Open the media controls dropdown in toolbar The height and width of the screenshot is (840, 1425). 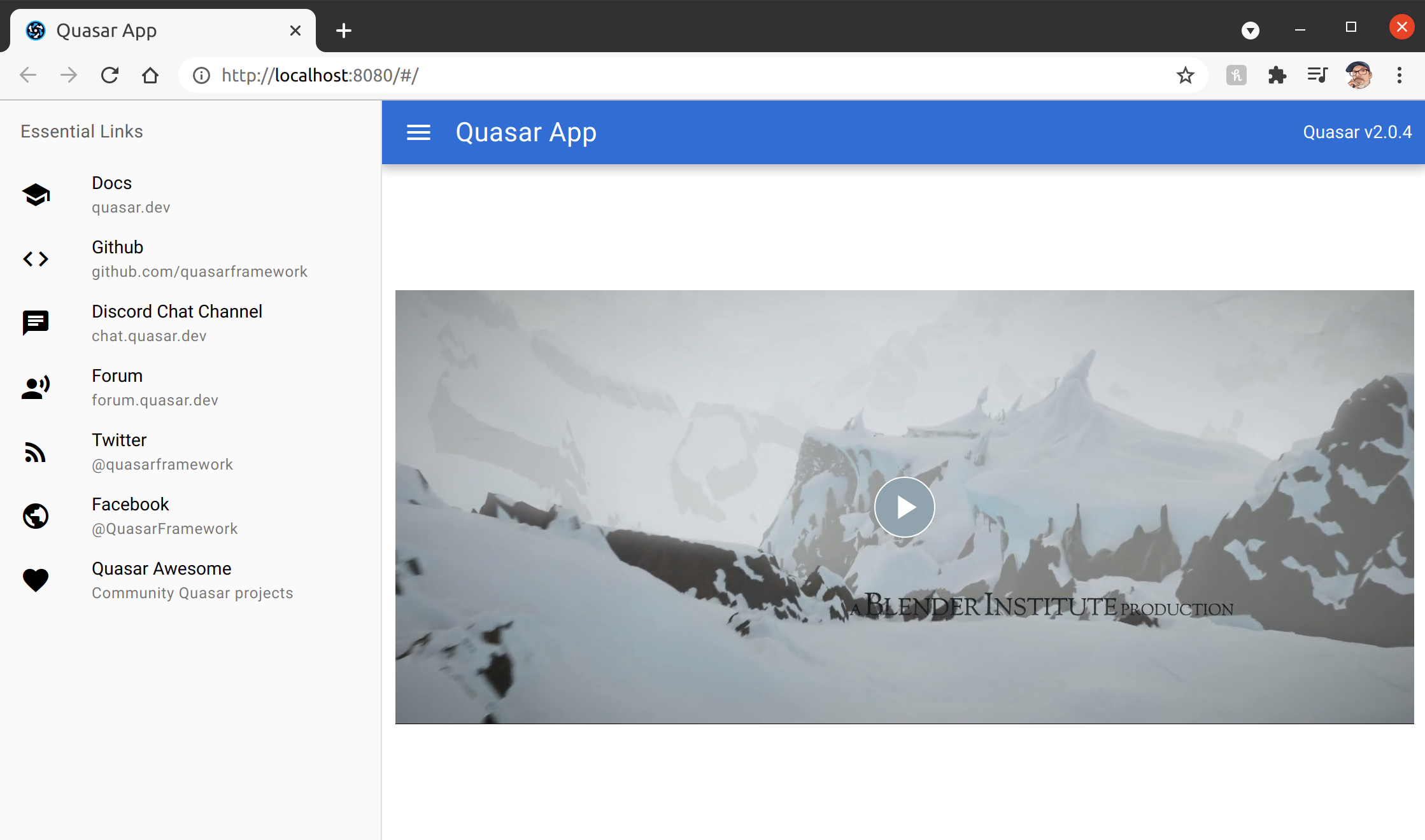coord(1317,75)
